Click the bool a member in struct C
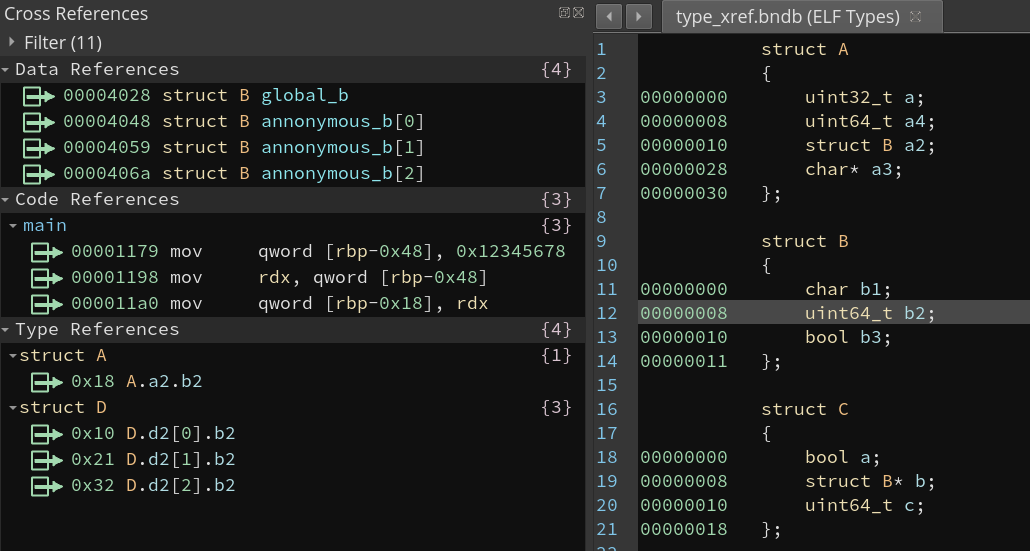1030x551 pixels. [843, 458]
